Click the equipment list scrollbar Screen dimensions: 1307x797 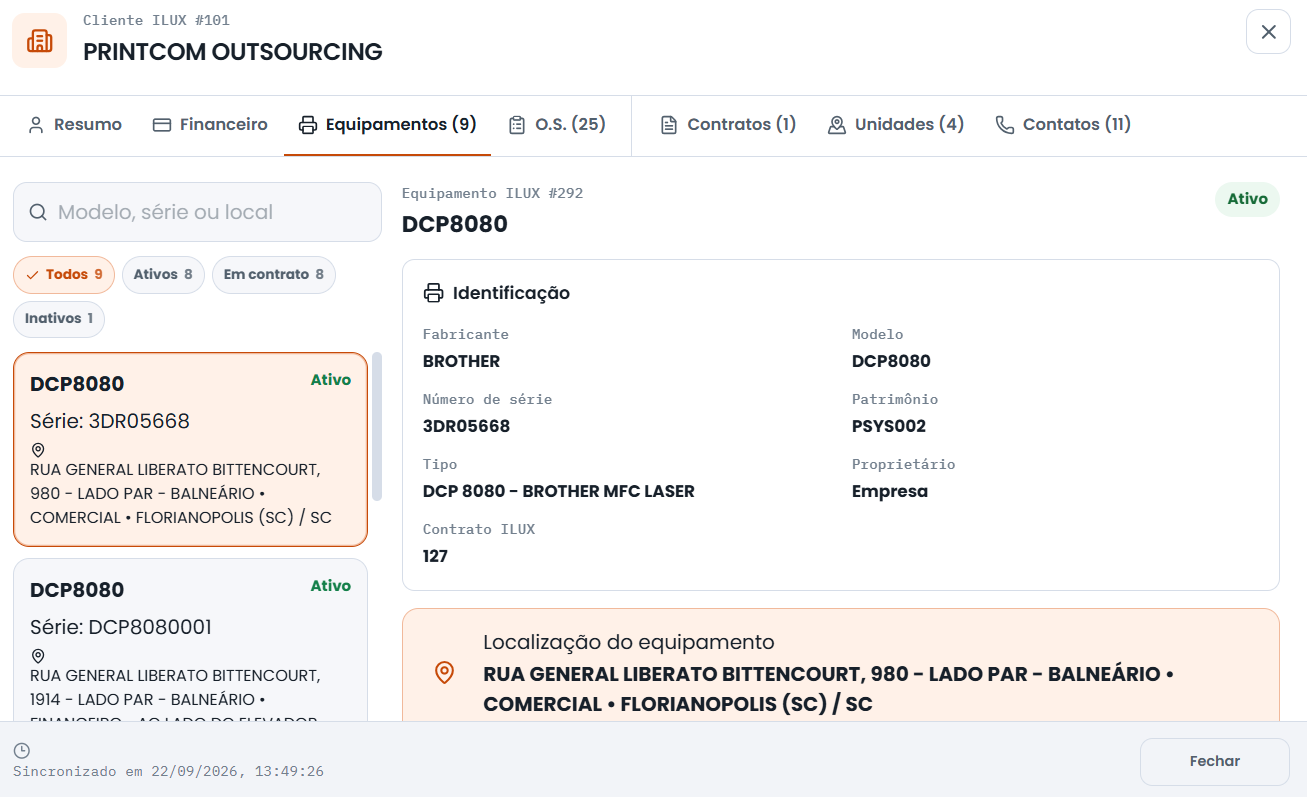(377, 426)
